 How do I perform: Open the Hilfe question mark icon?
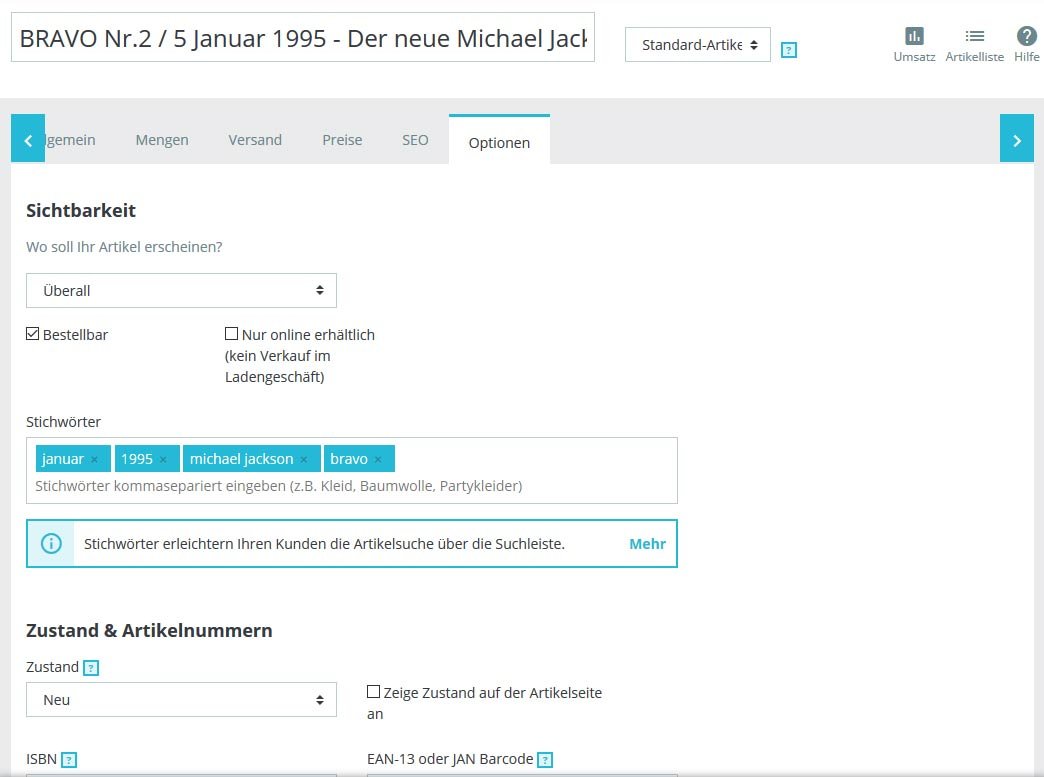click(1026, 36)
